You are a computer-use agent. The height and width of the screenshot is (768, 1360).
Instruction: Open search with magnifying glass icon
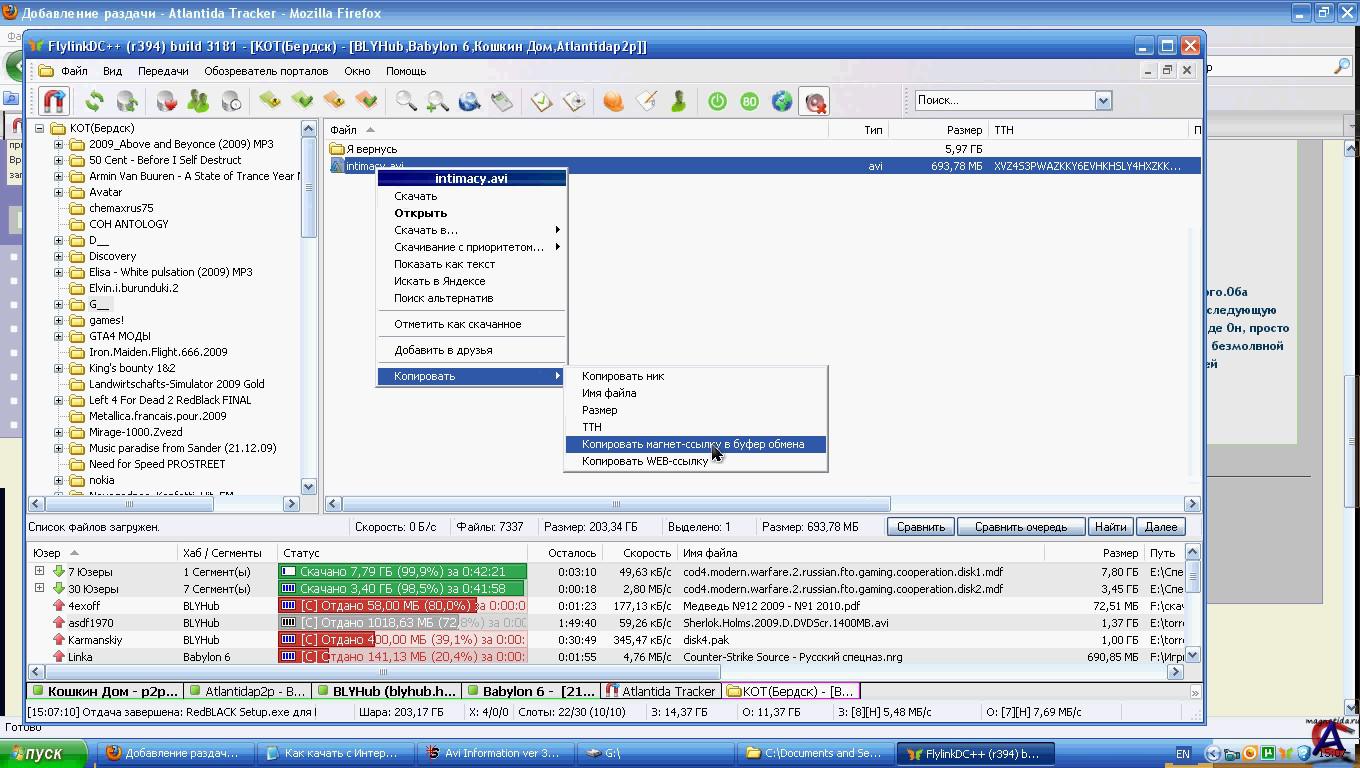click(x=406, y=101)
